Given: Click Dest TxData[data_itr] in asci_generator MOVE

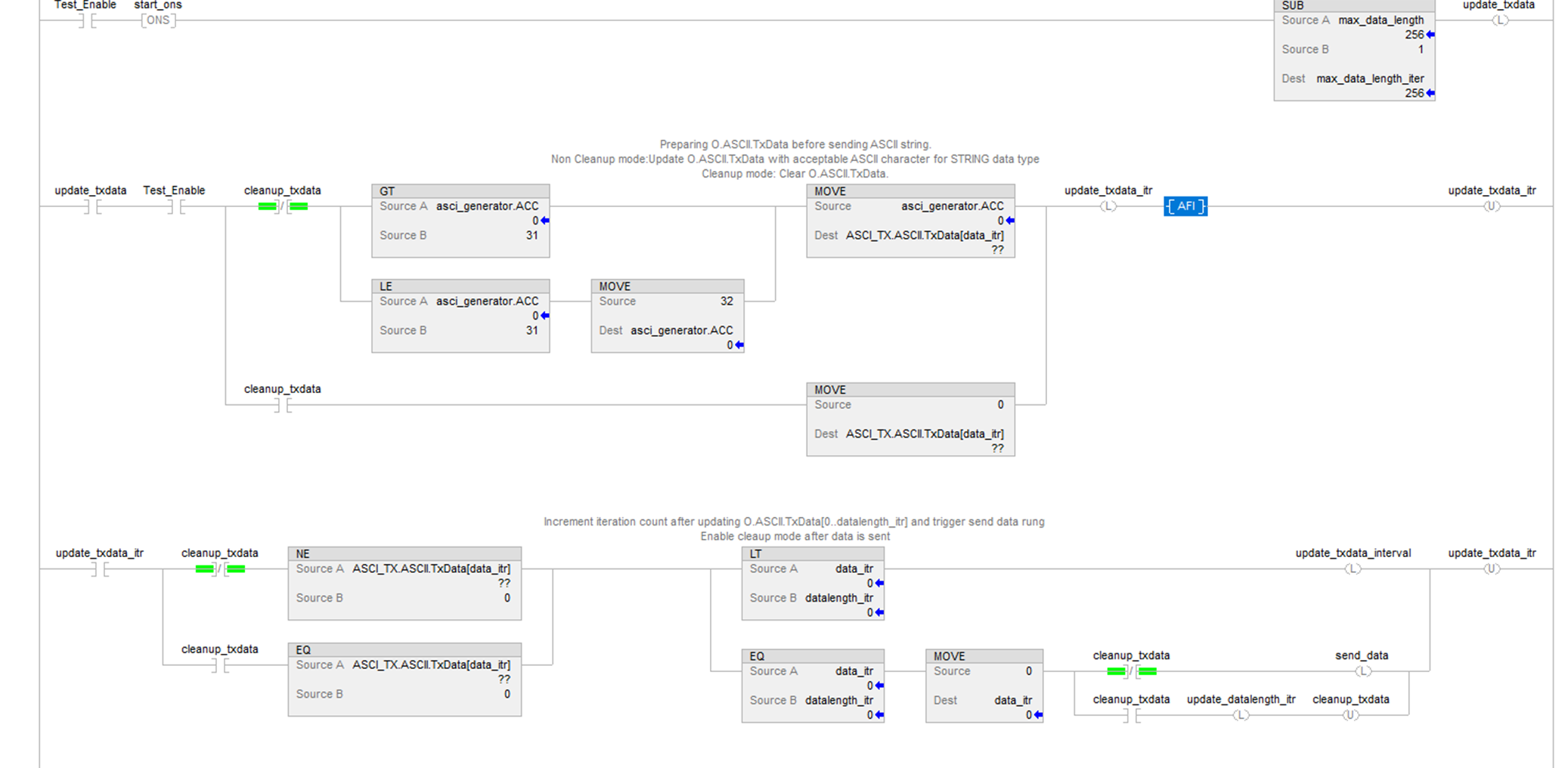Looking at the screenshot, I should click(x=925, y=235).
